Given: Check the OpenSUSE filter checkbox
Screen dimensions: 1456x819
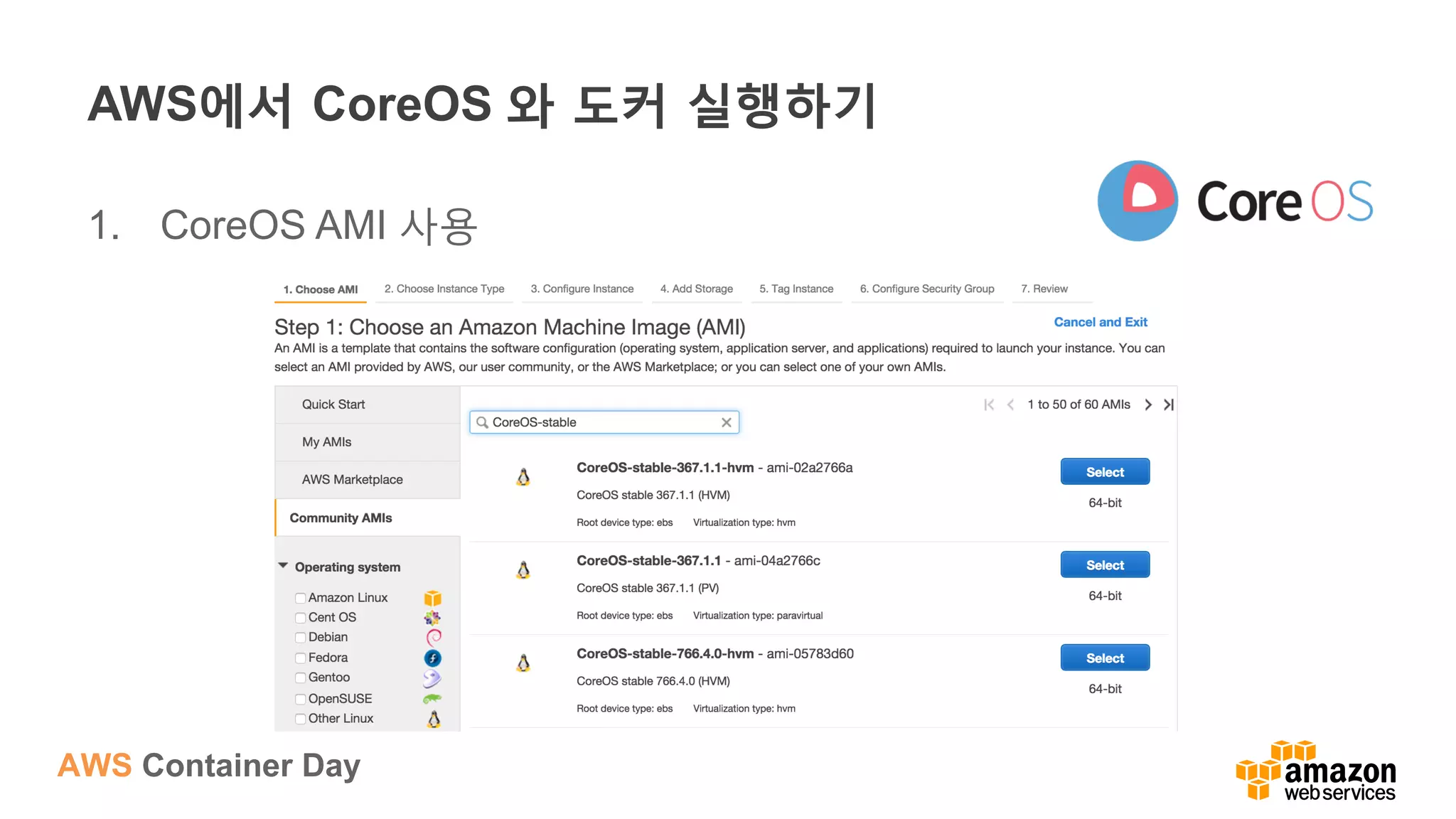Looking at the screenshot, I should click(301, 700).
